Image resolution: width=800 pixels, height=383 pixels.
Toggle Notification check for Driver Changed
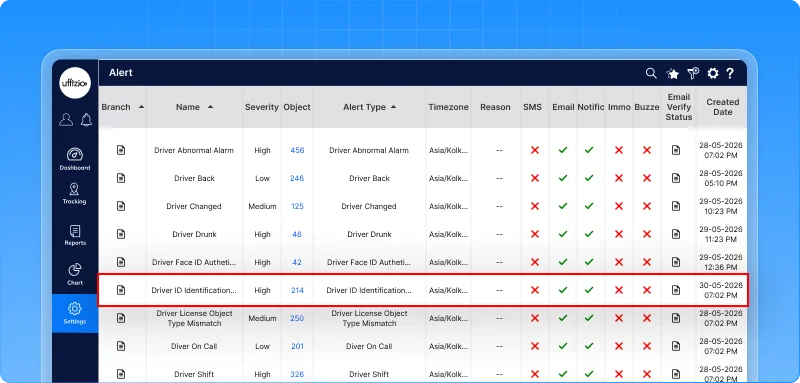[589, 207]
